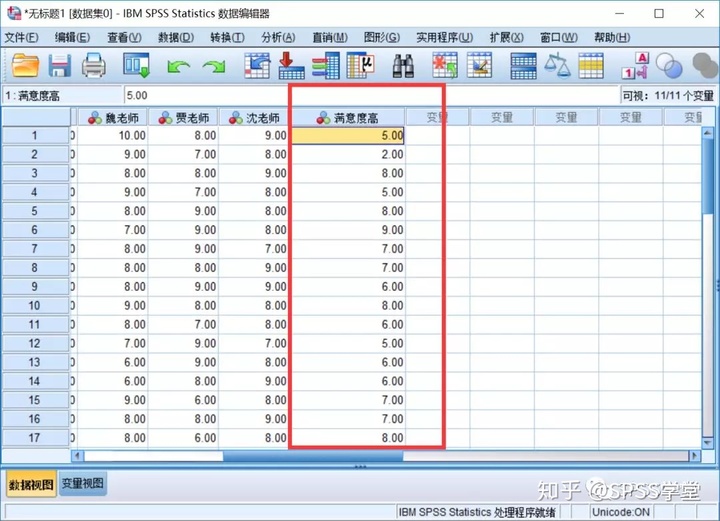Select row header number 17
The width and height of the screenshot is (720, 521).
(x=35, y=437)
